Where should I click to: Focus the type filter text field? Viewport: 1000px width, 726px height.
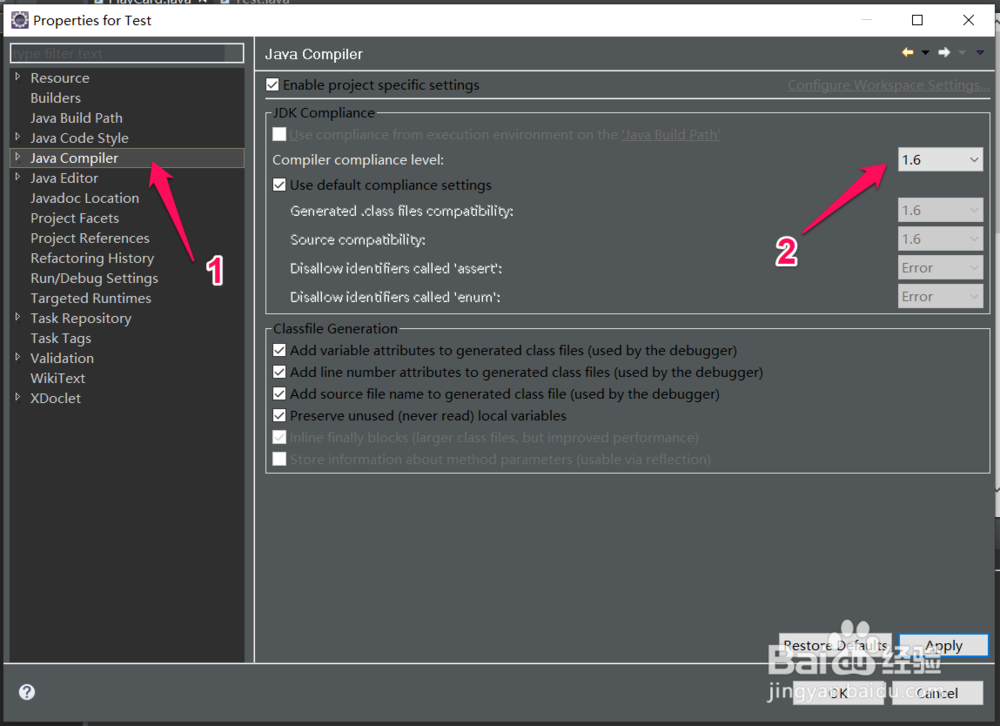click(127, 53)
